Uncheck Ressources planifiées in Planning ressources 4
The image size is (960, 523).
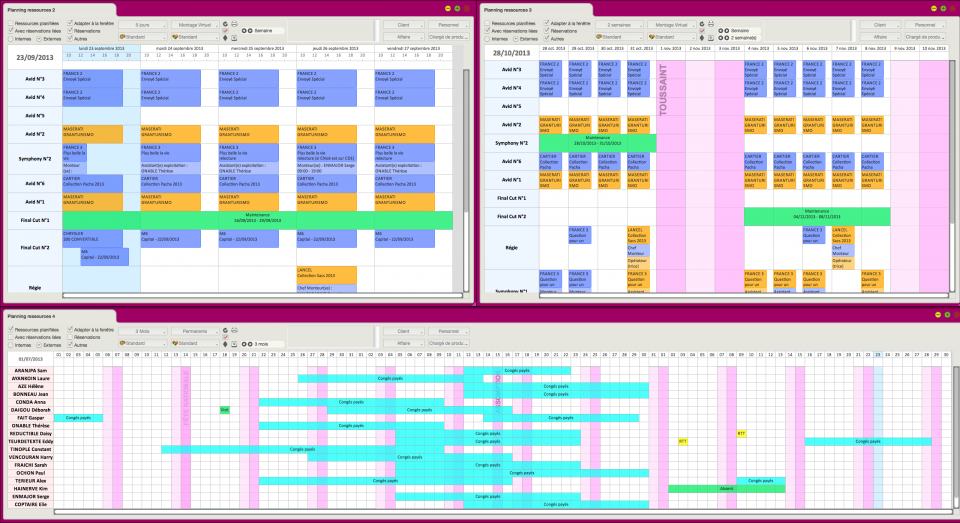tap(10, 329)
